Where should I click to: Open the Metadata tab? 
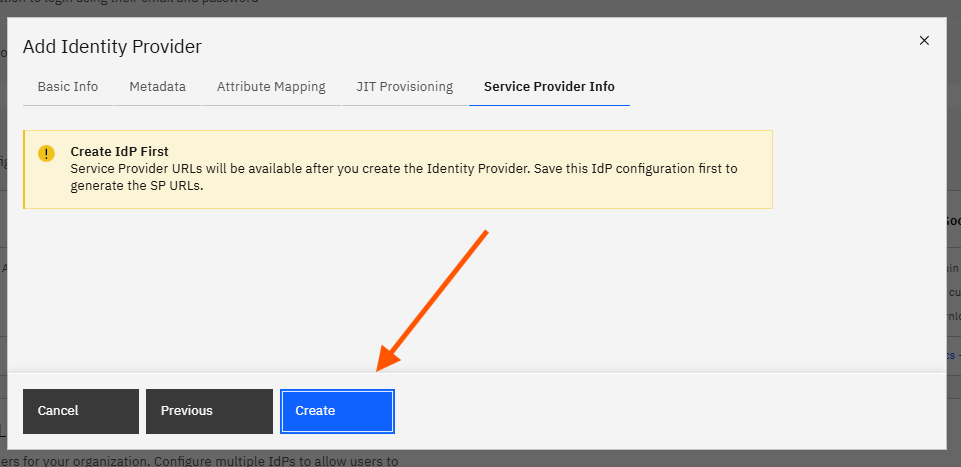tap(158, 86)
